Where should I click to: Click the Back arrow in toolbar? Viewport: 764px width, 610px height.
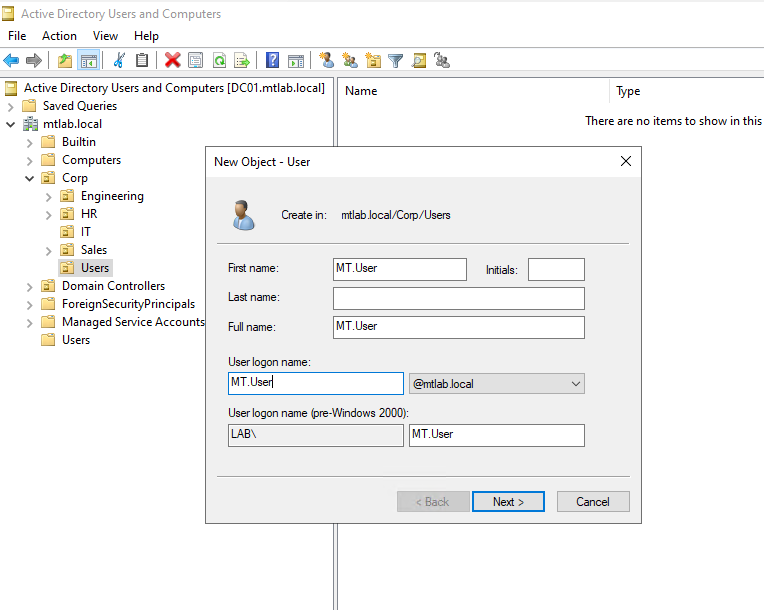click(x=11, y=61)
